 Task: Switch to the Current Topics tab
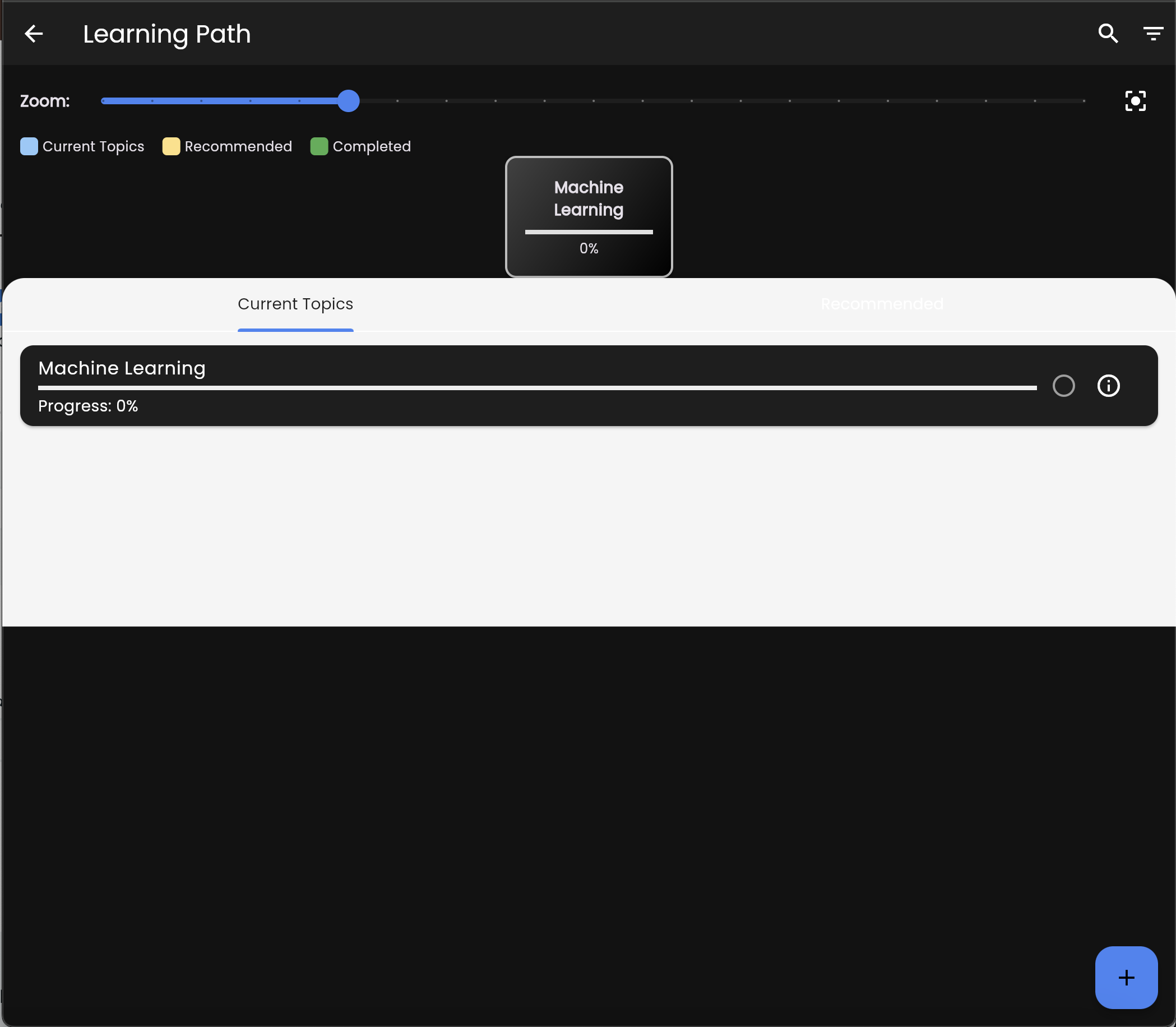point(295,304)
